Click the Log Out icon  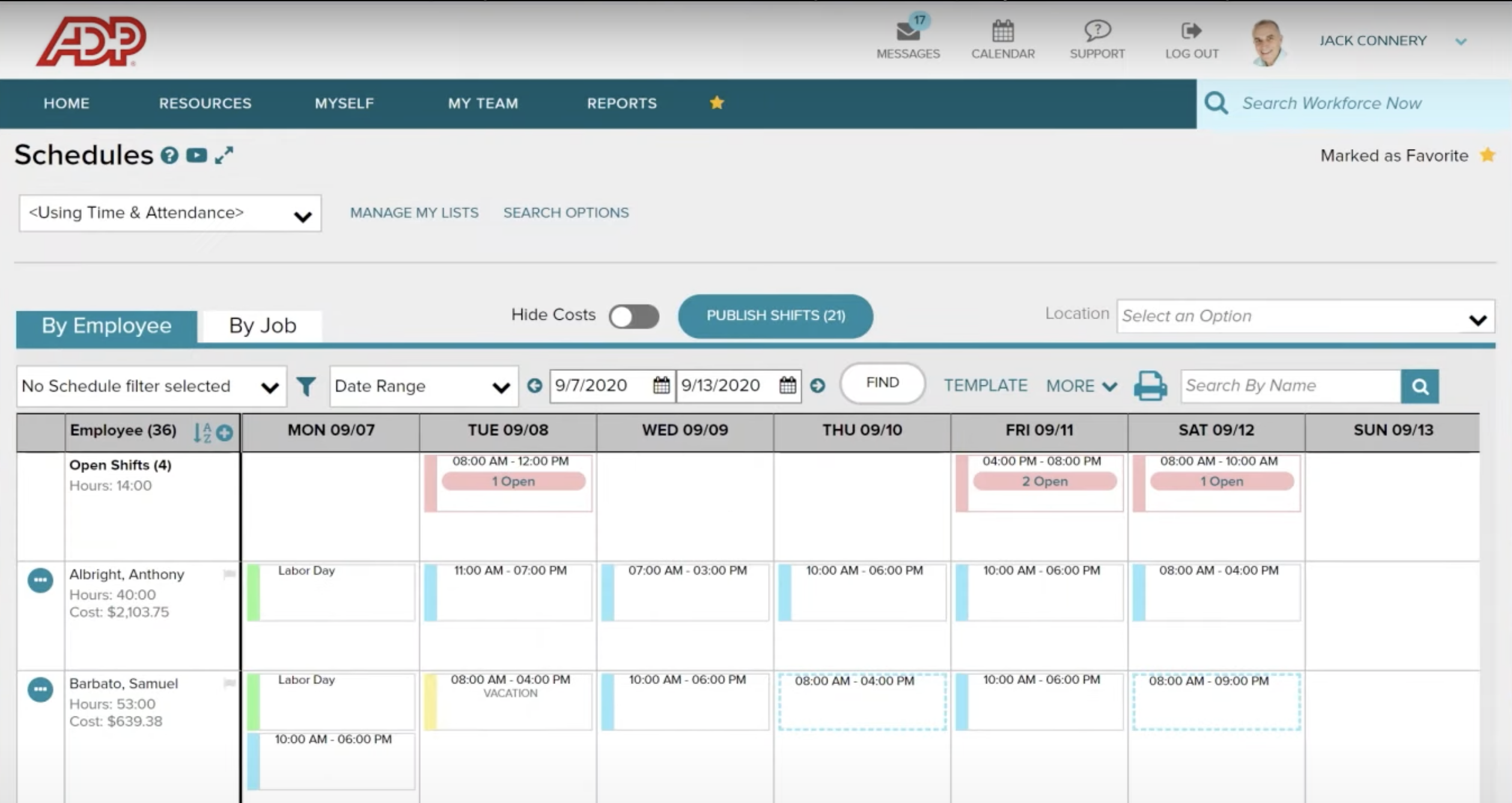click(1191, 31)
